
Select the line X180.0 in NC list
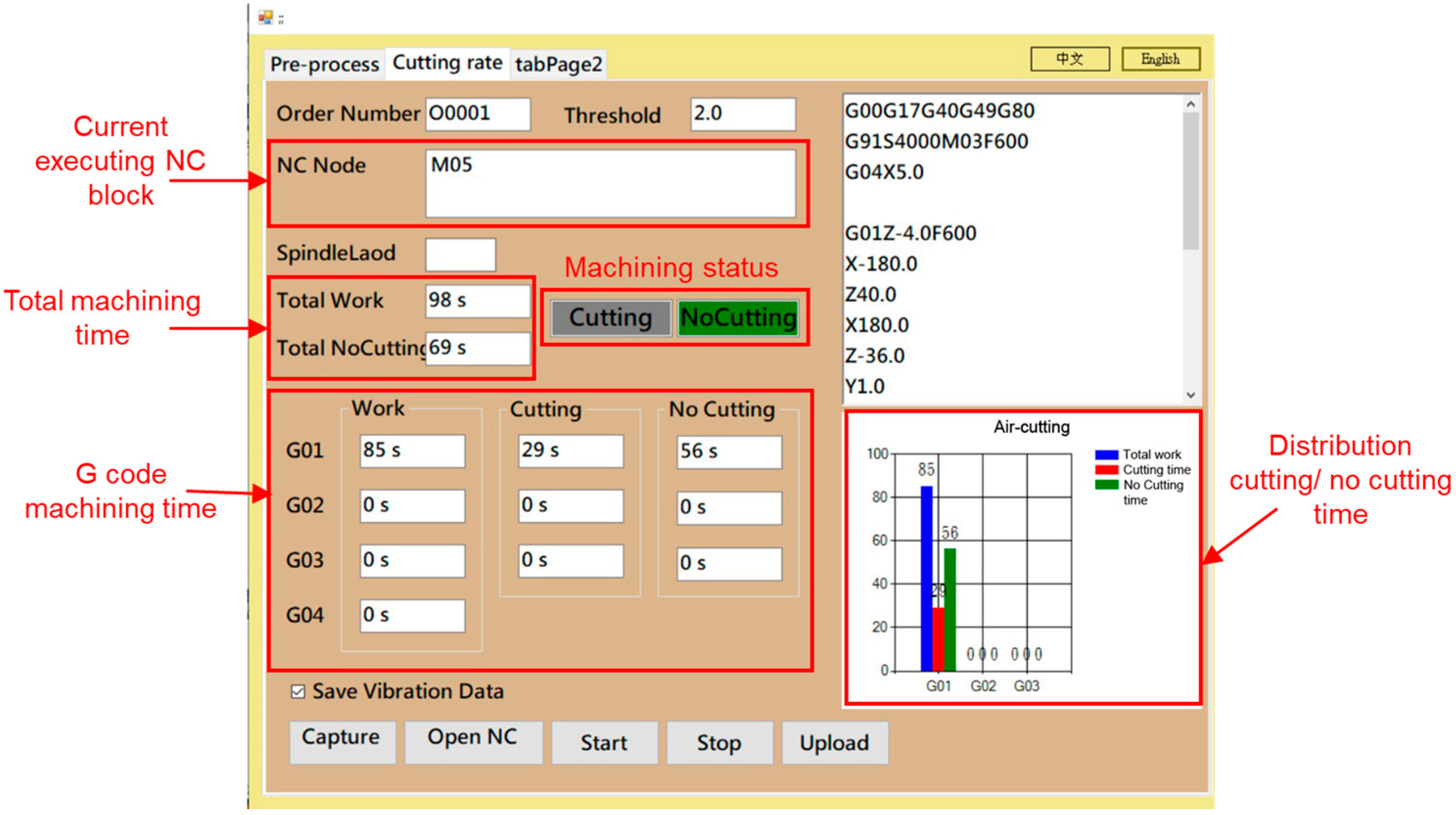point(877,325)
